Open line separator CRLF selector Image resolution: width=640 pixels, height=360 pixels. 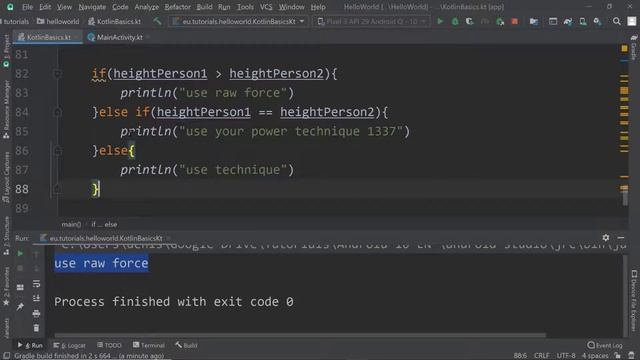(542, 356)
